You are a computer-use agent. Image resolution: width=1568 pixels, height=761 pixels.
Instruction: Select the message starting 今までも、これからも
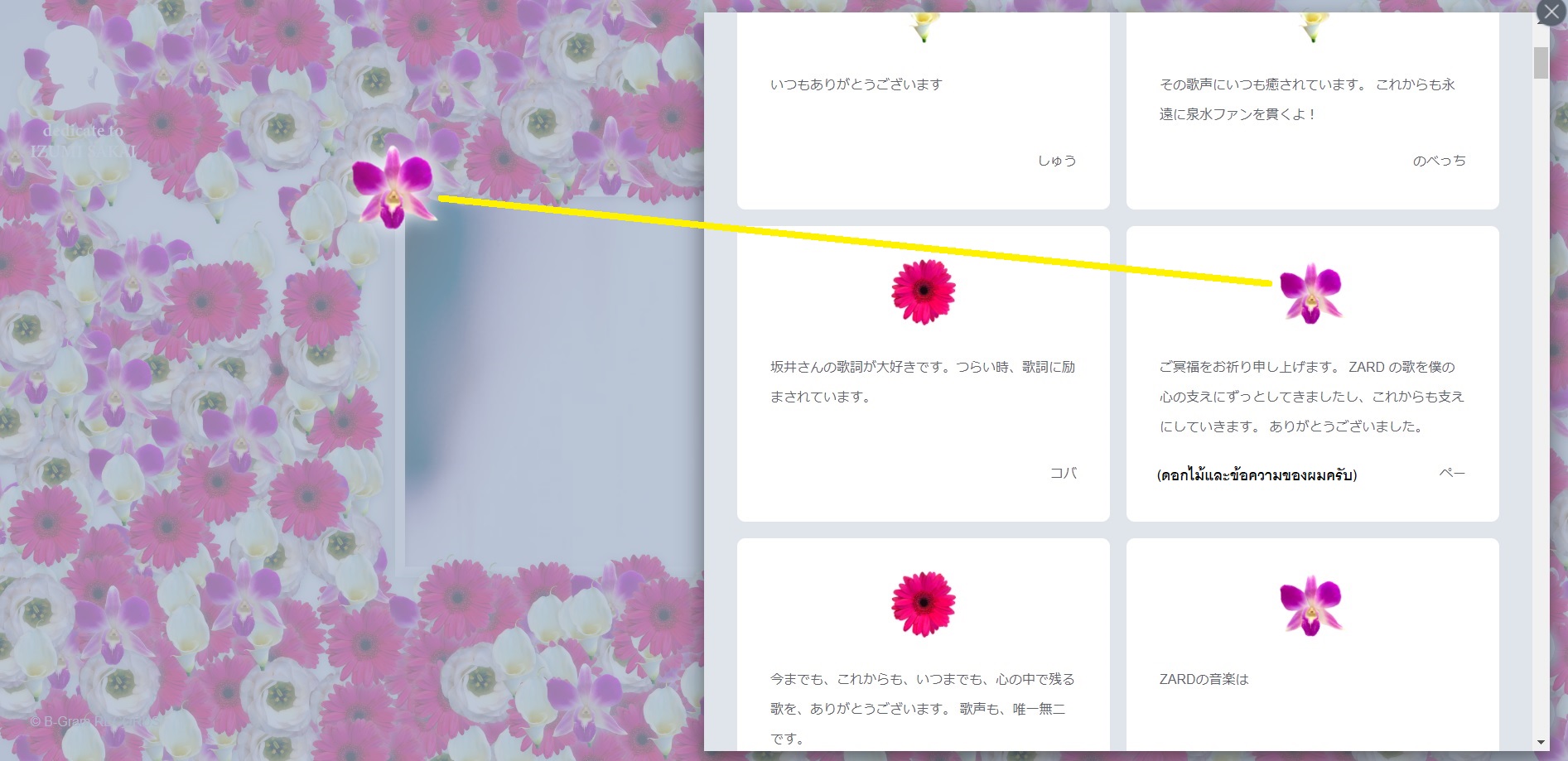[x=923, y=709]
